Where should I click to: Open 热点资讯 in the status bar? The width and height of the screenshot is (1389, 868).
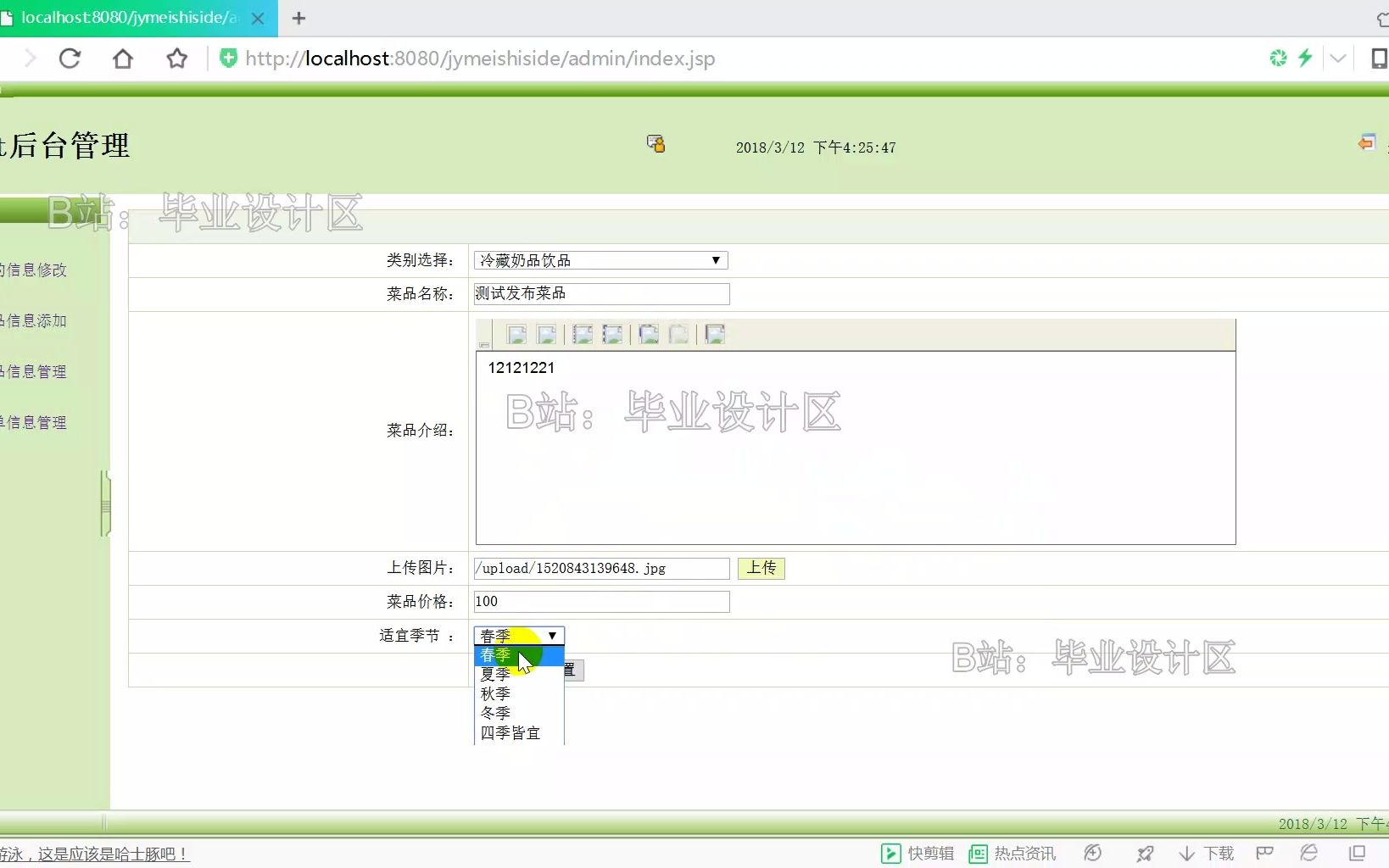(x=1012, y=854)
